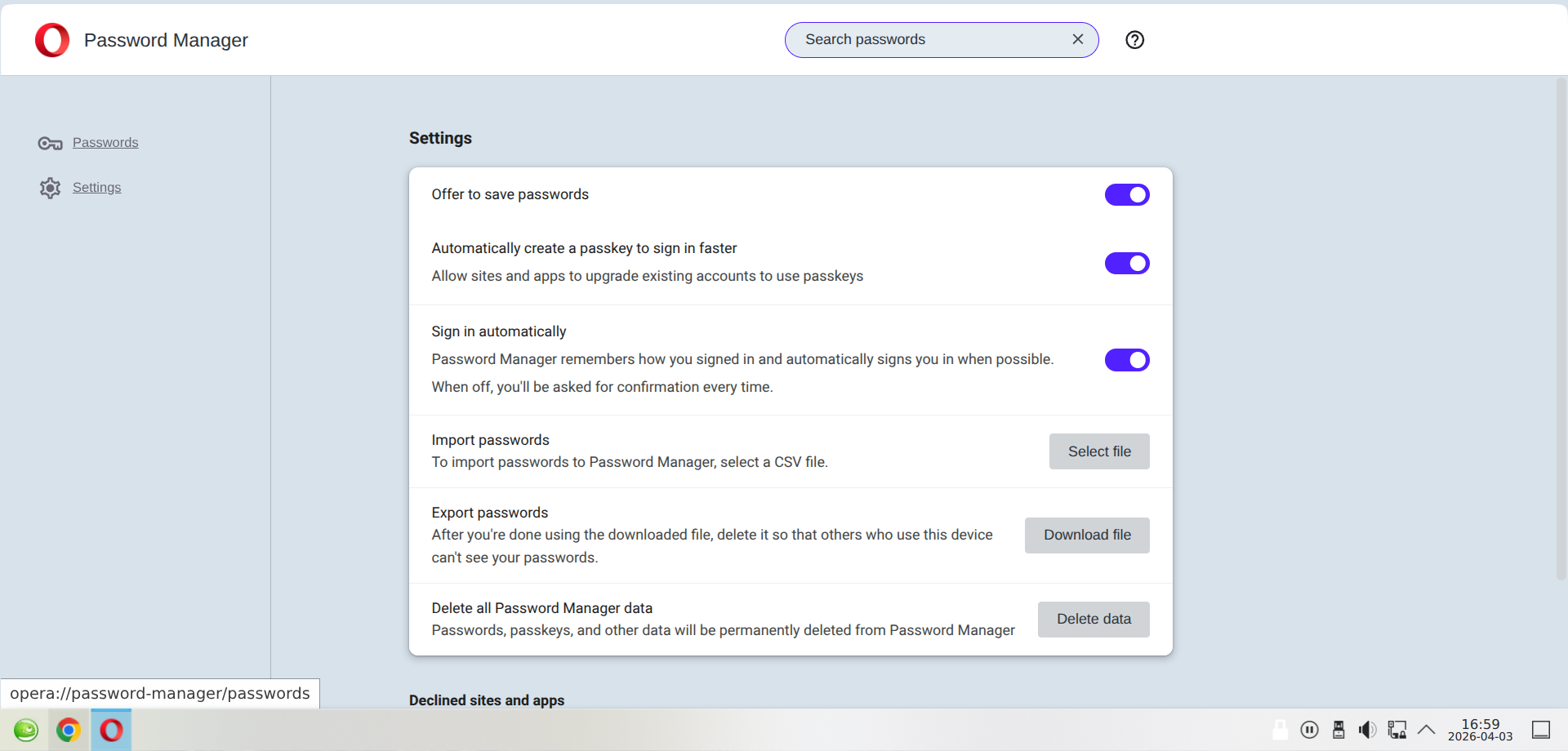Click the Opera taskbar icon
Image resolution: width=1568 pixels, height=751 pixels.
click(x=111, y=729)
